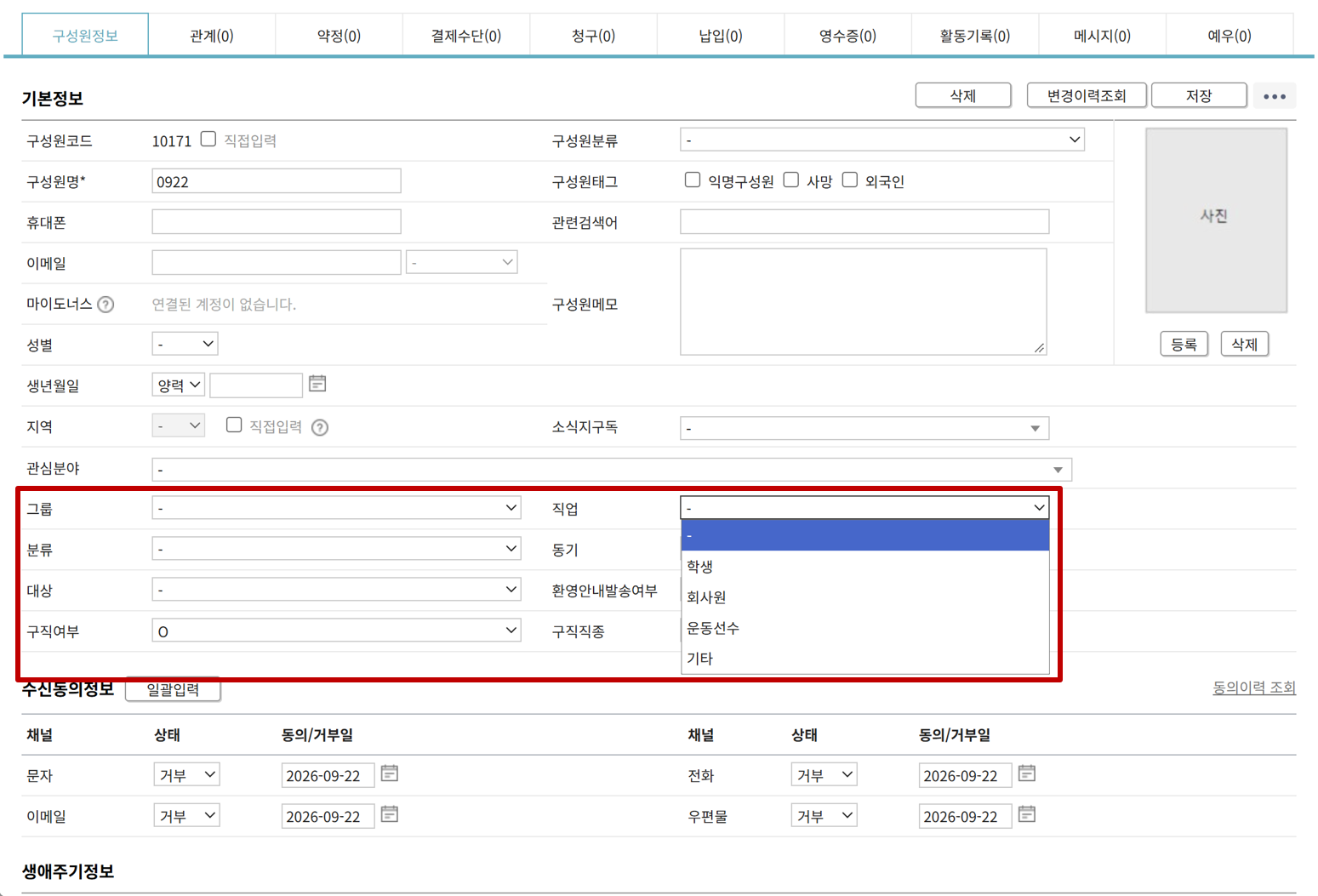Check 직접입력 in the 지역 row
This screenshot has height=896, width=1318.
[234, 425]
